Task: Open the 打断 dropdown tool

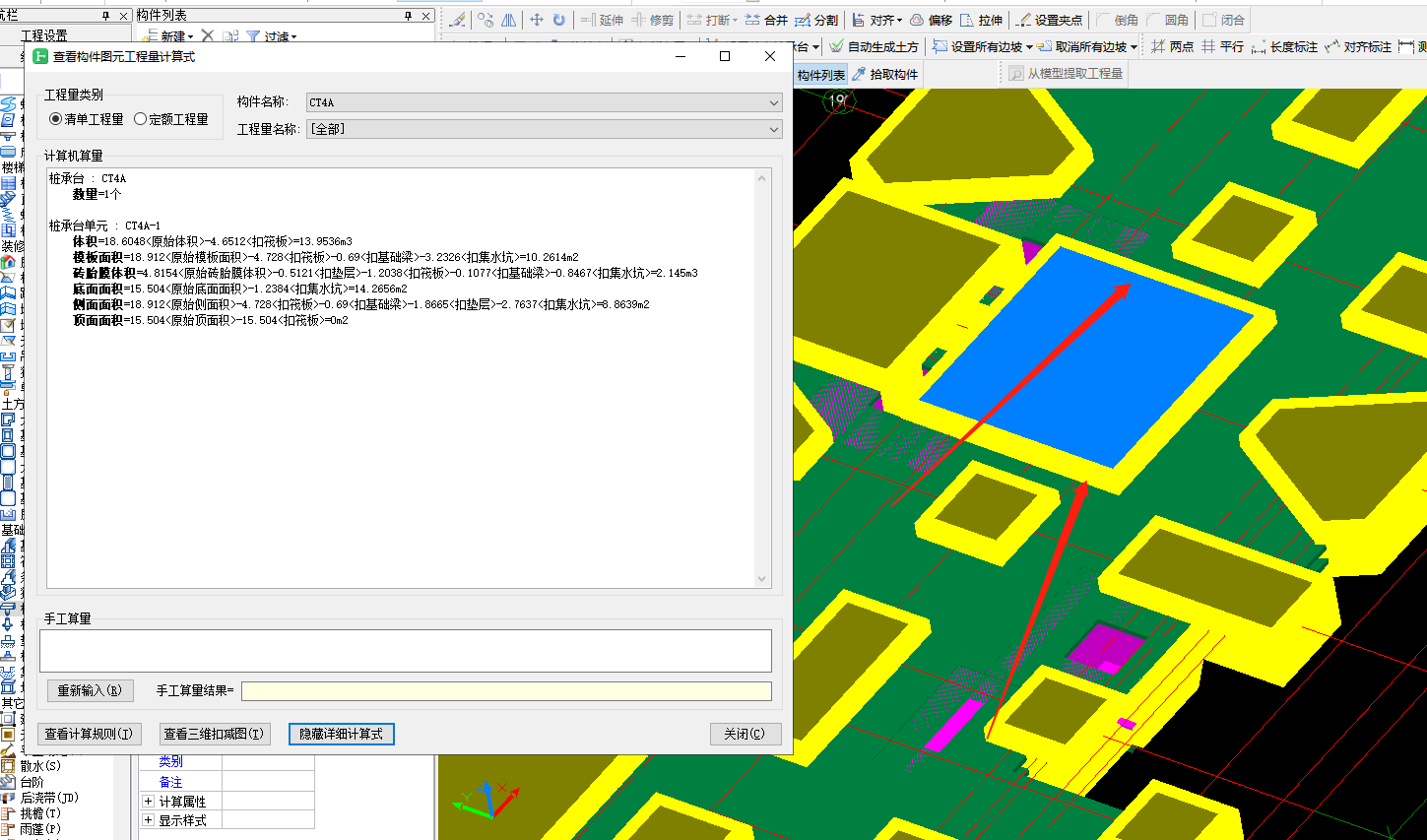Action: click(712, 20)
